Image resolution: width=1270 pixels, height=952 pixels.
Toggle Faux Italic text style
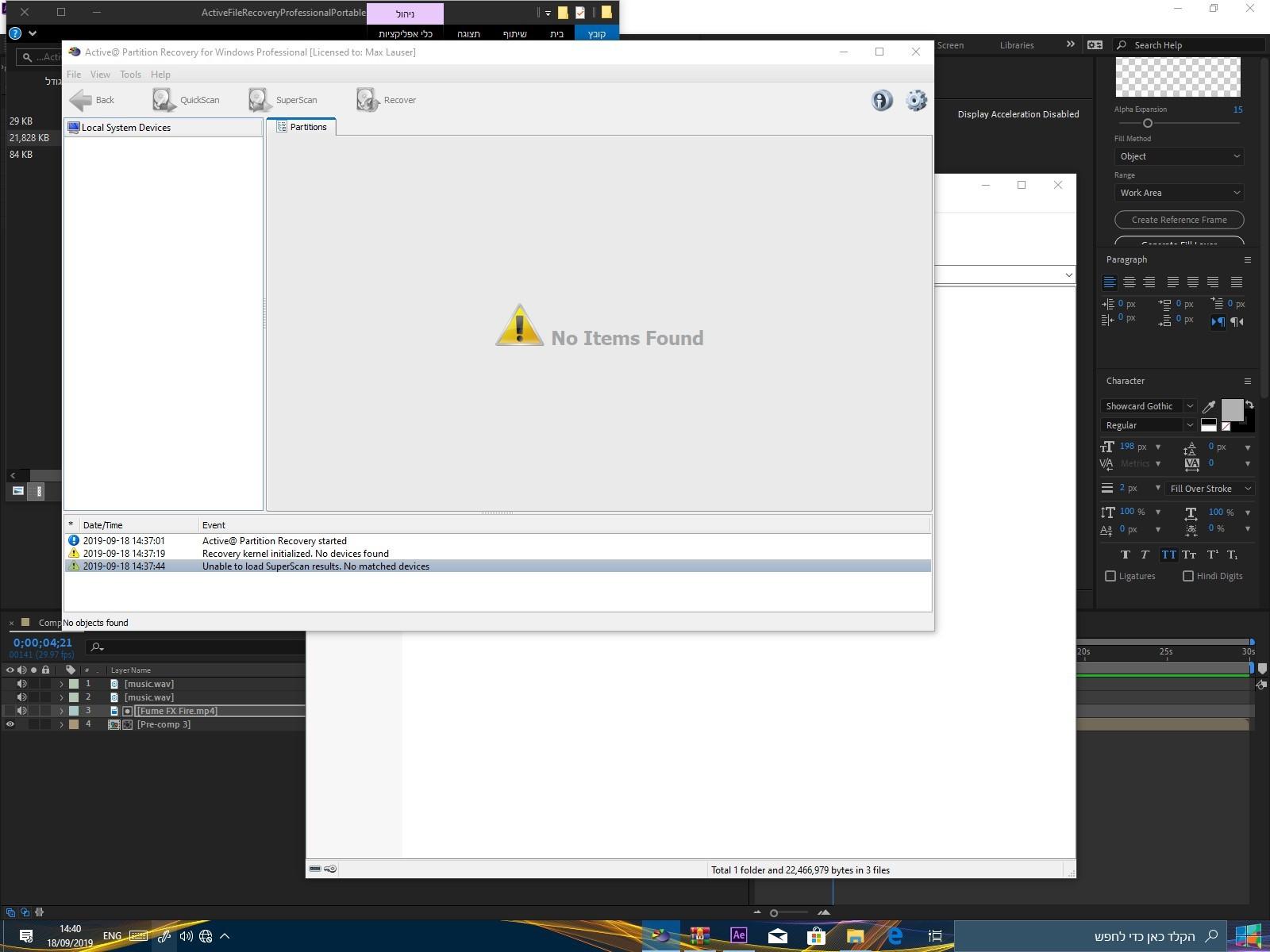click(x=1145, y=555)
